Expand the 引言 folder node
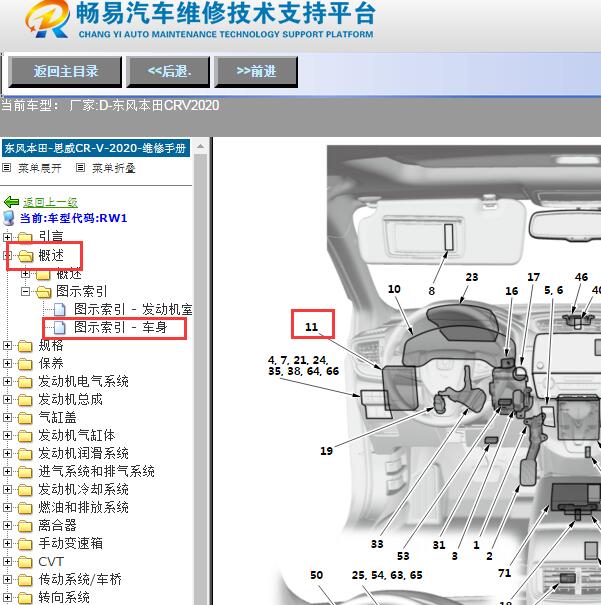601x605 pixels. pyautogui.click(x=7, y=237)
